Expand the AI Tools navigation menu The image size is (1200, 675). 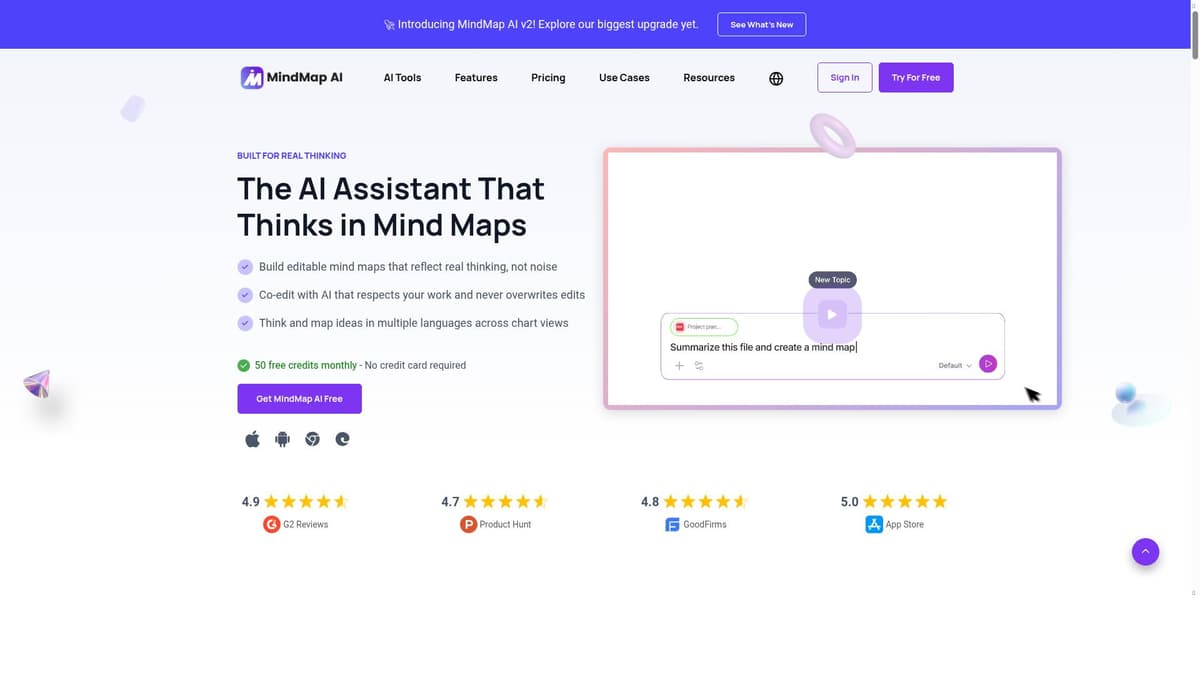(402, 78)
